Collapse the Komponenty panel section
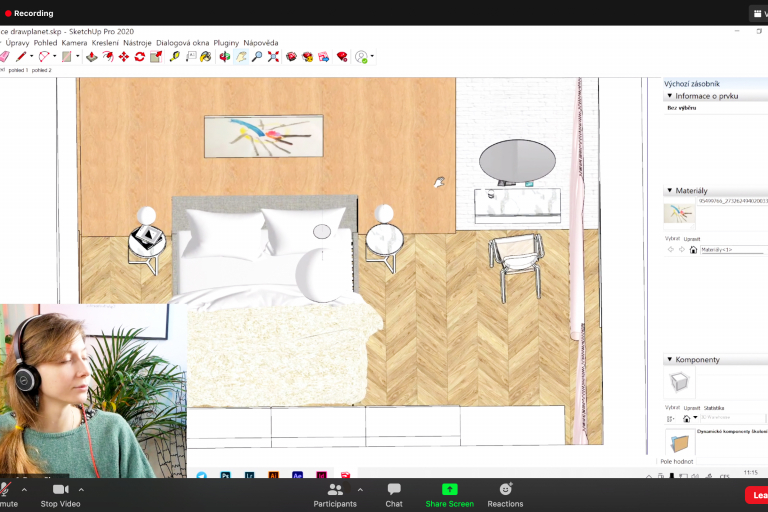The height and width of the screenshot is (512, 768). point(669,359)
